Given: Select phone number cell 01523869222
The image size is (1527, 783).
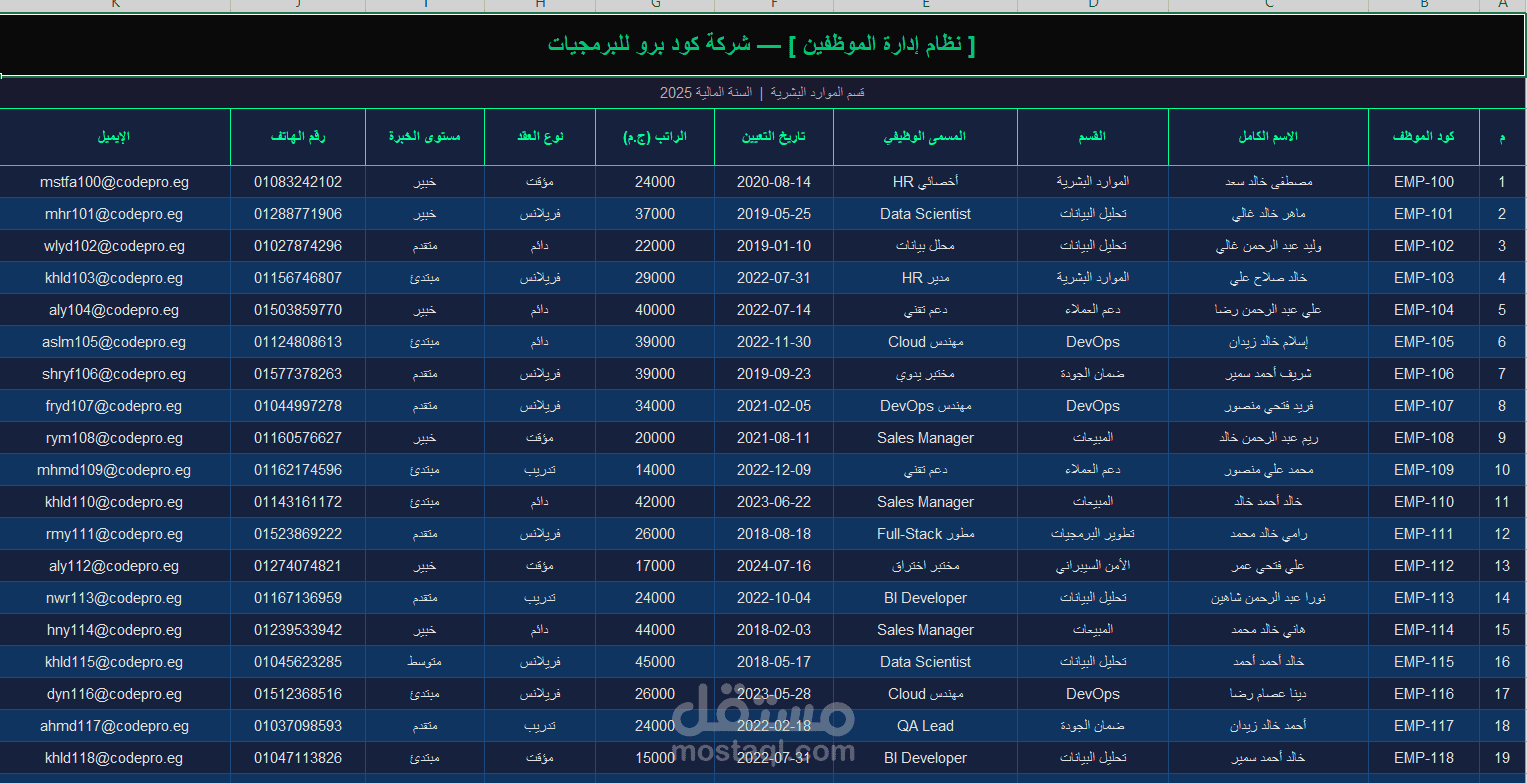Looking at the screenshot, I should (298, 534).
